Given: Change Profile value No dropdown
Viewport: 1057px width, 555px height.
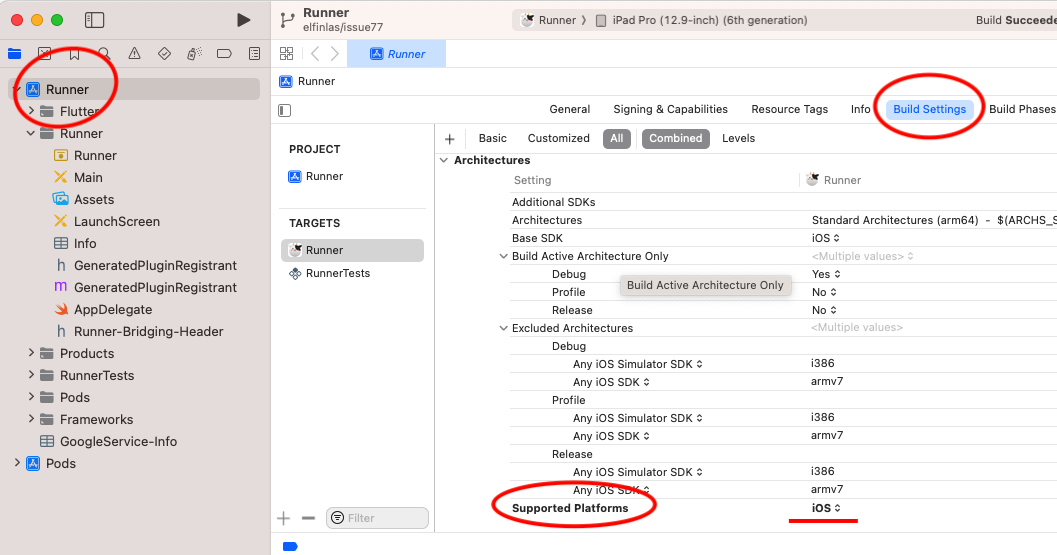Looking at the screenshot, I should tap(824, 292).
